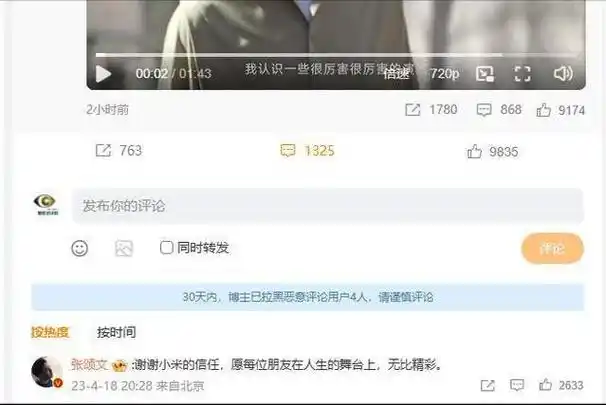The height and width of the screenshot is (405, 606).
Task: Sort comments by 按时间
Action: click(116, 332)
